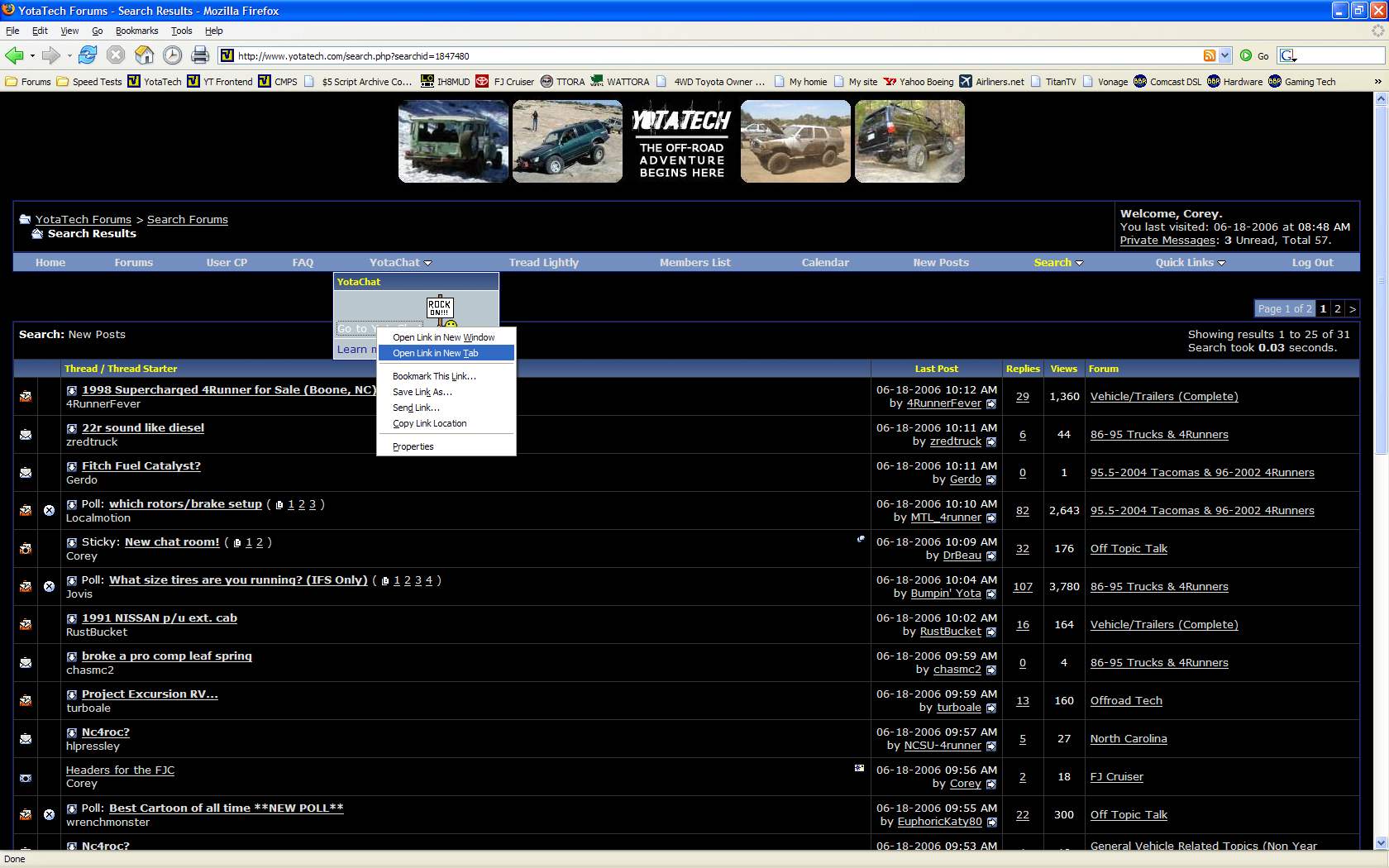1389x868 pixels.
Task: Click the Members List navbar link
Action: pos(694,263)
